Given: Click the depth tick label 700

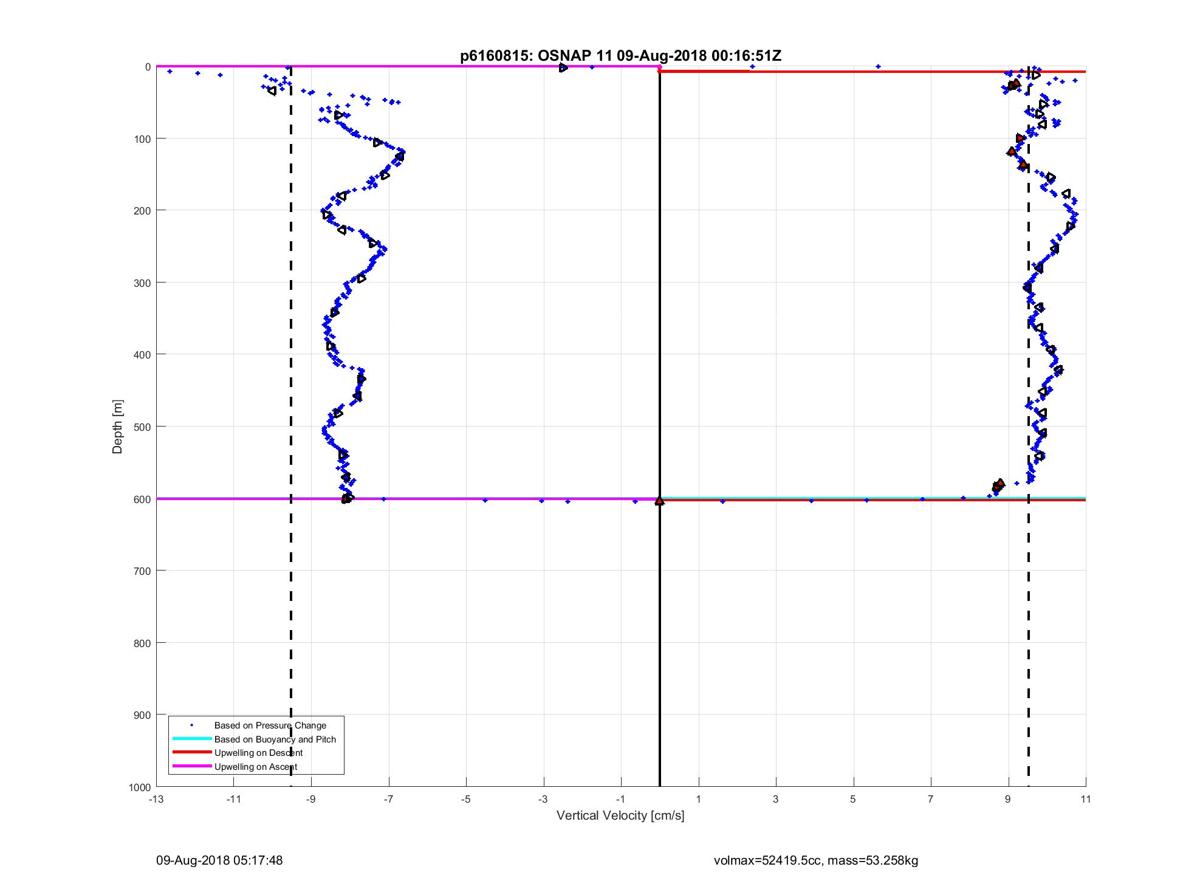Looking at the screenshot, I should point(141,571).
